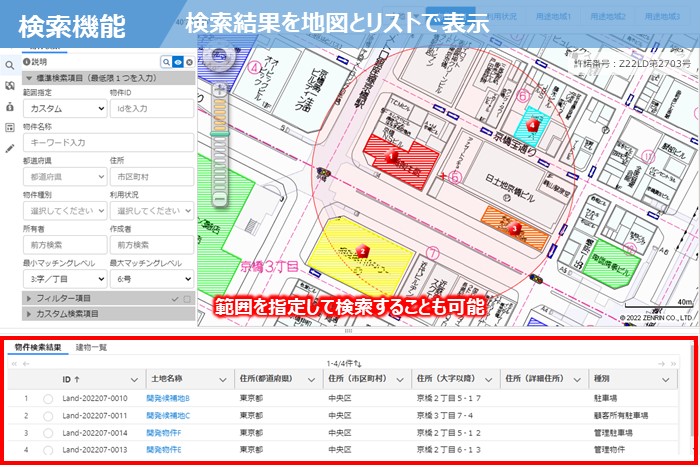Open the 最大マッチングレベル dropdown
The height and width of the screenshot is (467, 700).
click(150, 278)
